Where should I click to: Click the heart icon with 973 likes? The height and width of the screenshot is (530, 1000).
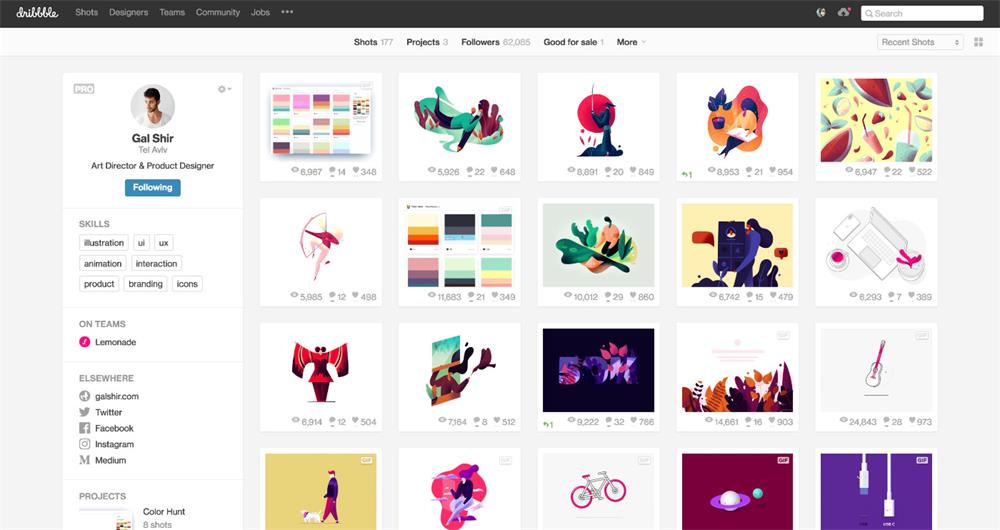[x=912, y=421]
